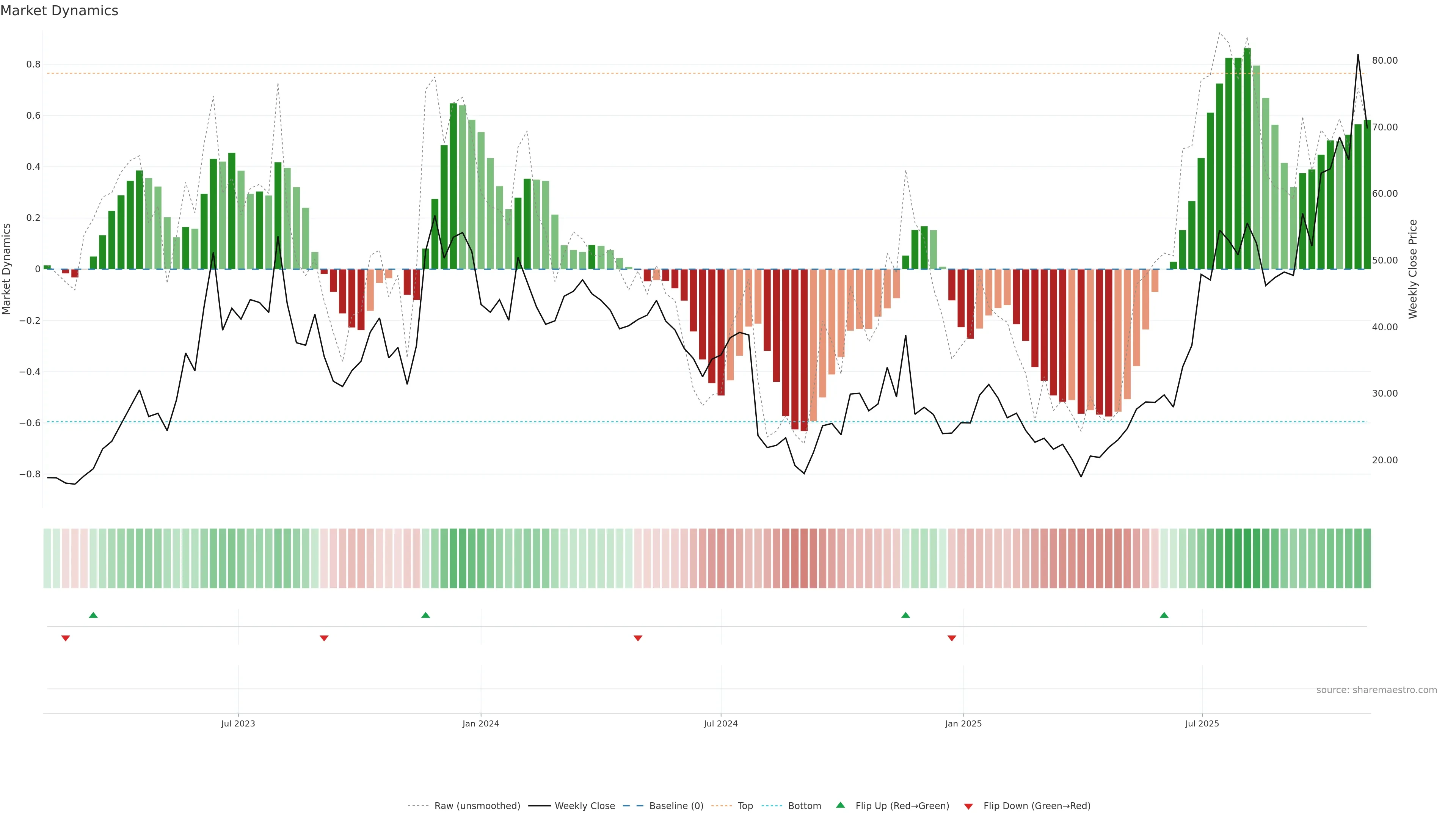Click the Flip Down triangle between Jan and Jul 2024
This screenshot has width=1456, height=819.
click(638, 638)
